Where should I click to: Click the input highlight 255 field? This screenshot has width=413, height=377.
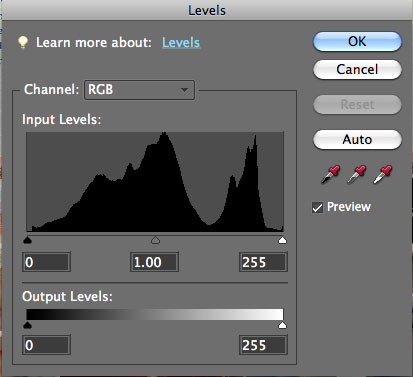coord(263,262)
